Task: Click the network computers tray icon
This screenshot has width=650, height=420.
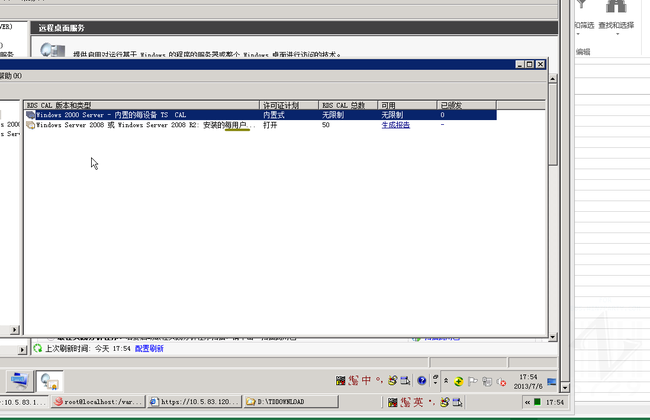Action: click(x=487, y=381)
